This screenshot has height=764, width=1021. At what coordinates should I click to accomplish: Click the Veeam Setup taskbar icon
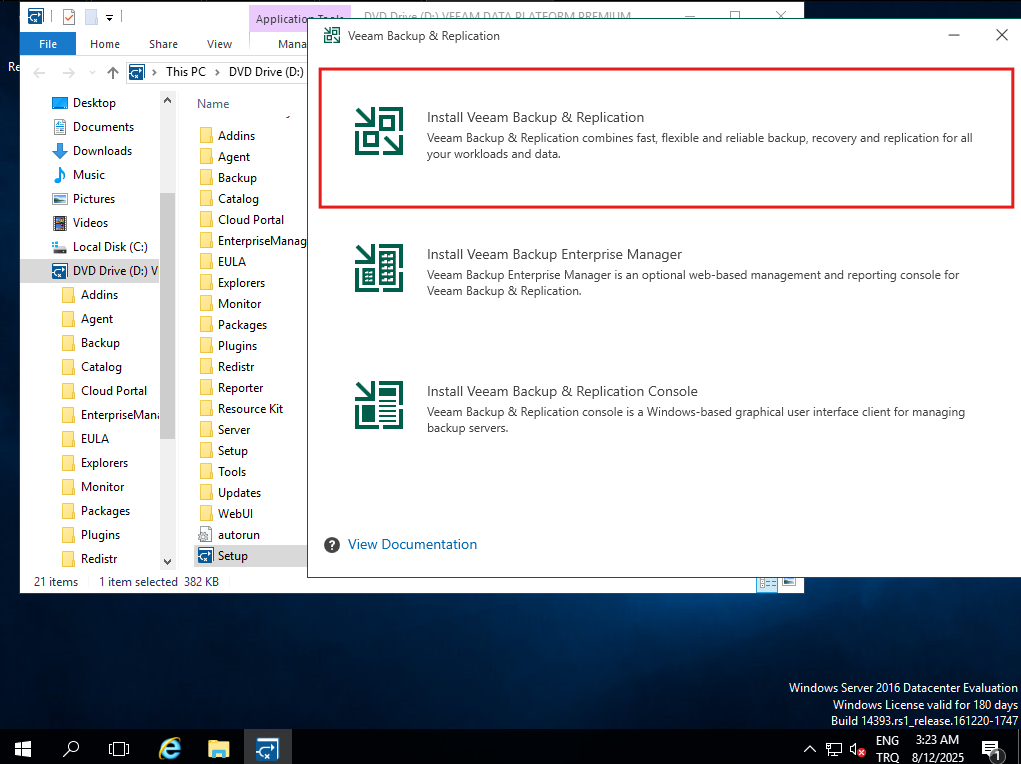[267, 748]
